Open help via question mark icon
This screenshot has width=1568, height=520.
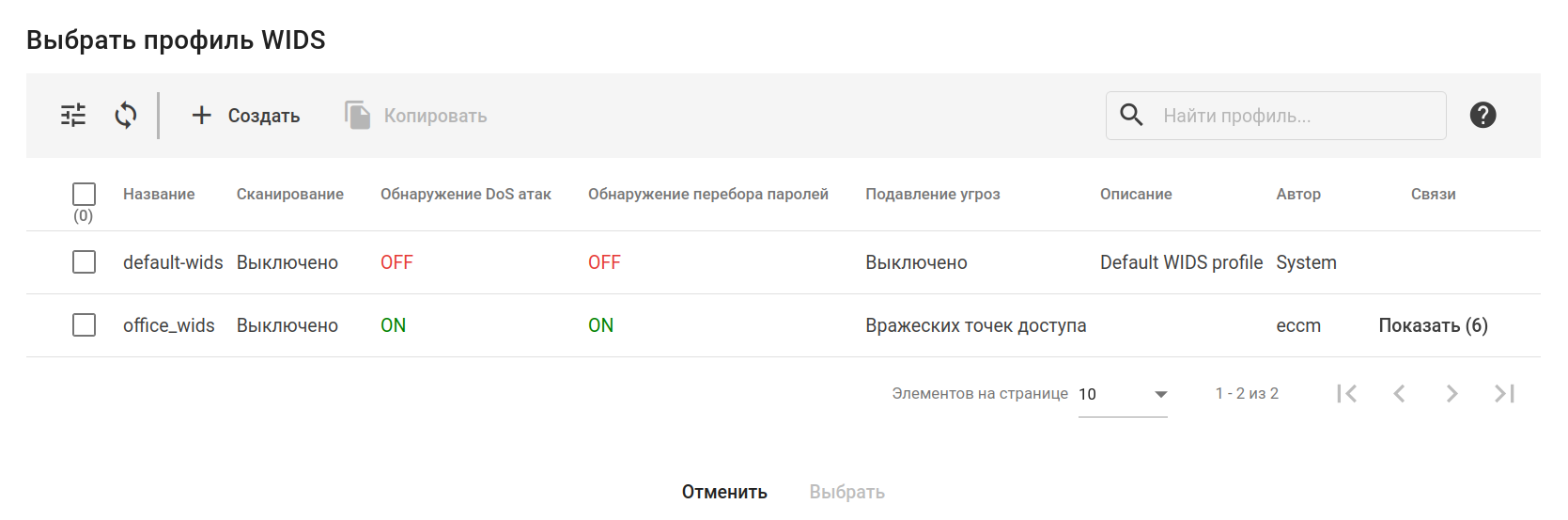[x=1483, y=116]
